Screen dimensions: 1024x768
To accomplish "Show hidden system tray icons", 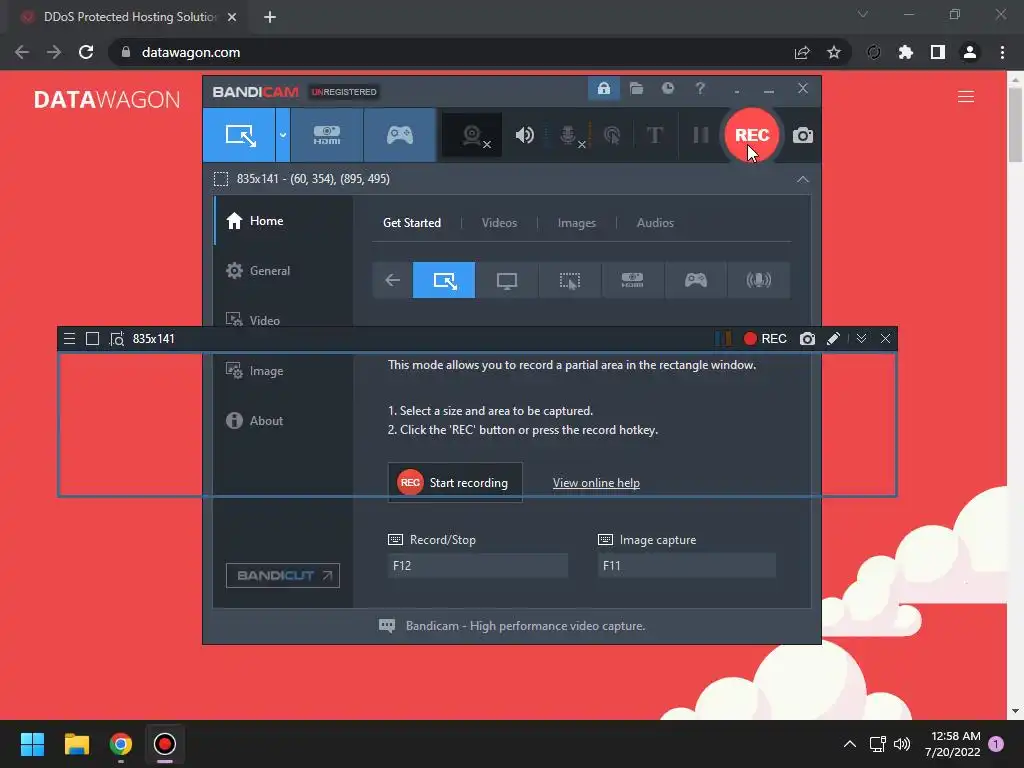I will pos(850,744).
